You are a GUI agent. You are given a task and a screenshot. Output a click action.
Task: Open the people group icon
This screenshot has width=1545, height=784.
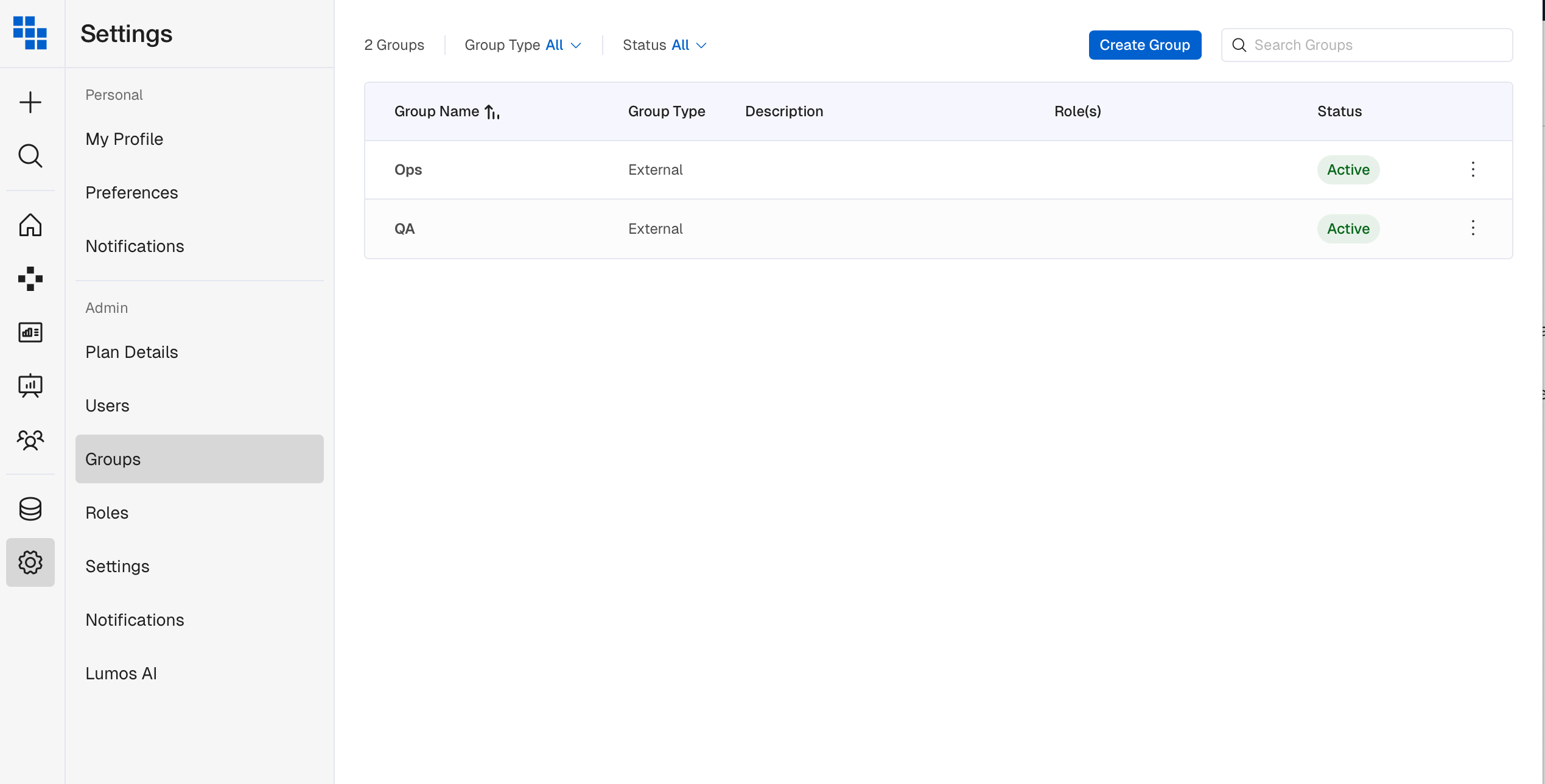click(x=30, y=439)
